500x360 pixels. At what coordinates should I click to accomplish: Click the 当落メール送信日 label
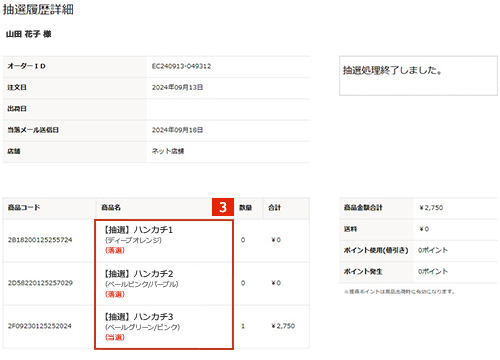click(x=33, y=130)
